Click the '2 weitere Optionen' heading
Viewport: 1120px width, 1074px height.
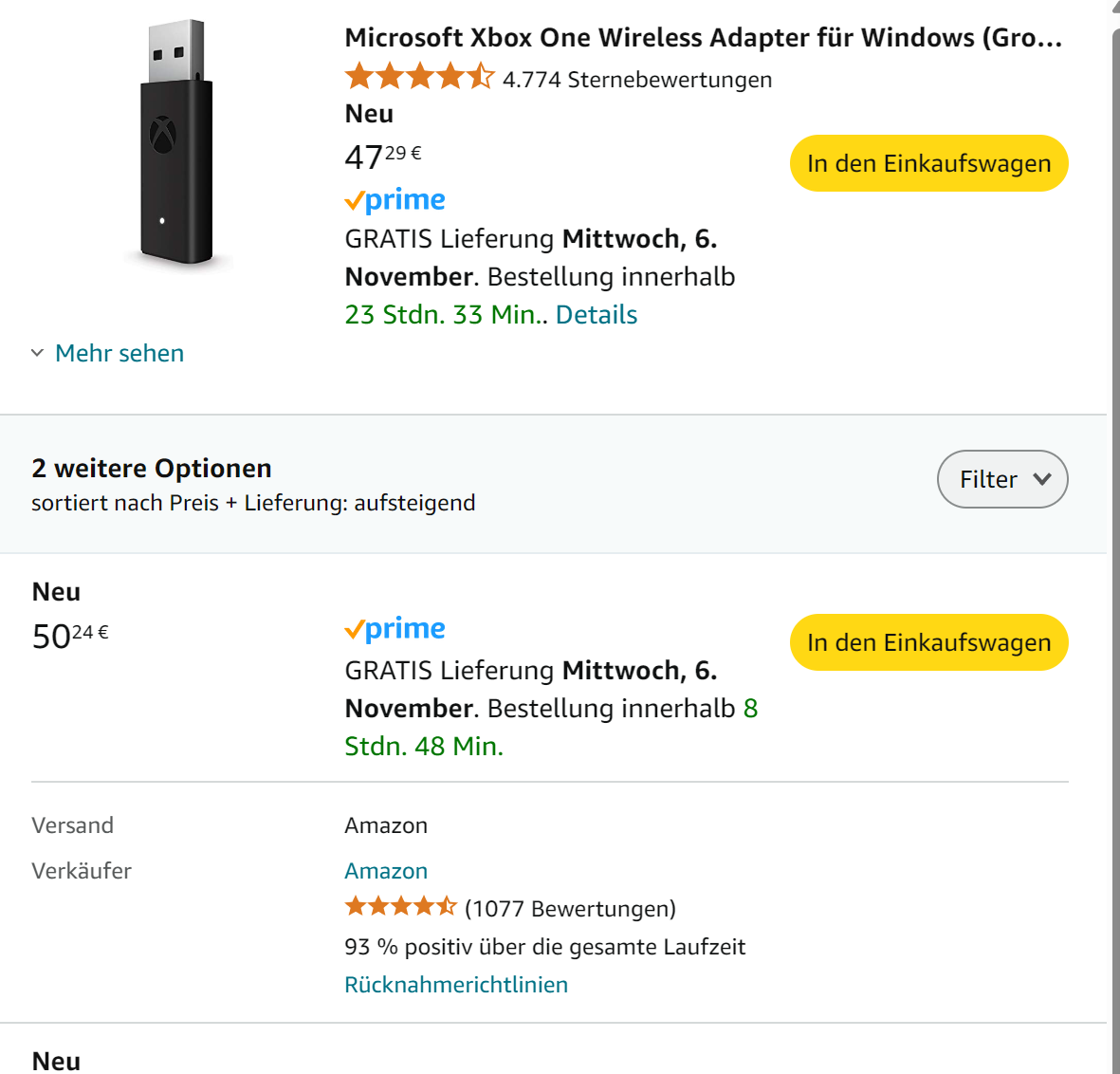(x=152, y=469)
